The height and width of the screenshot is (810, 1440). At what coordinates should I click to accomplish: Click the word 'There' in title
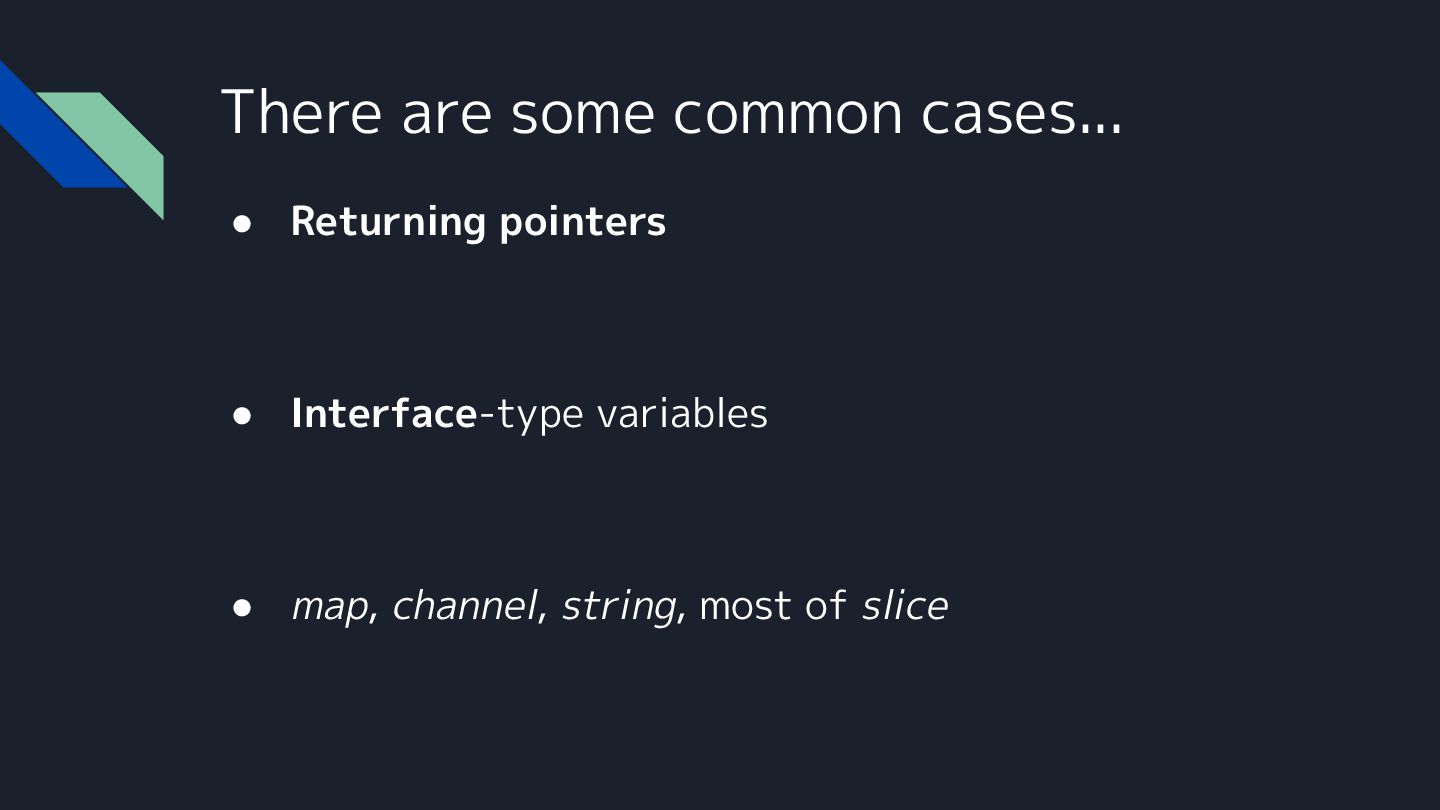pos(301,112)
